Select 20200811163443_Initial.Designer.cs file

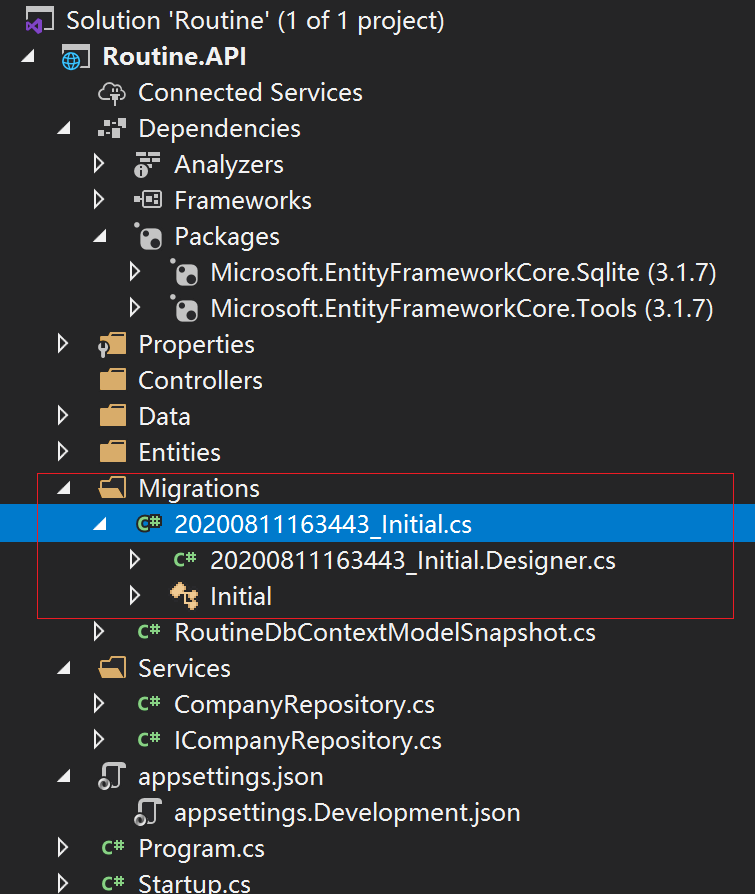click(412, 561)
